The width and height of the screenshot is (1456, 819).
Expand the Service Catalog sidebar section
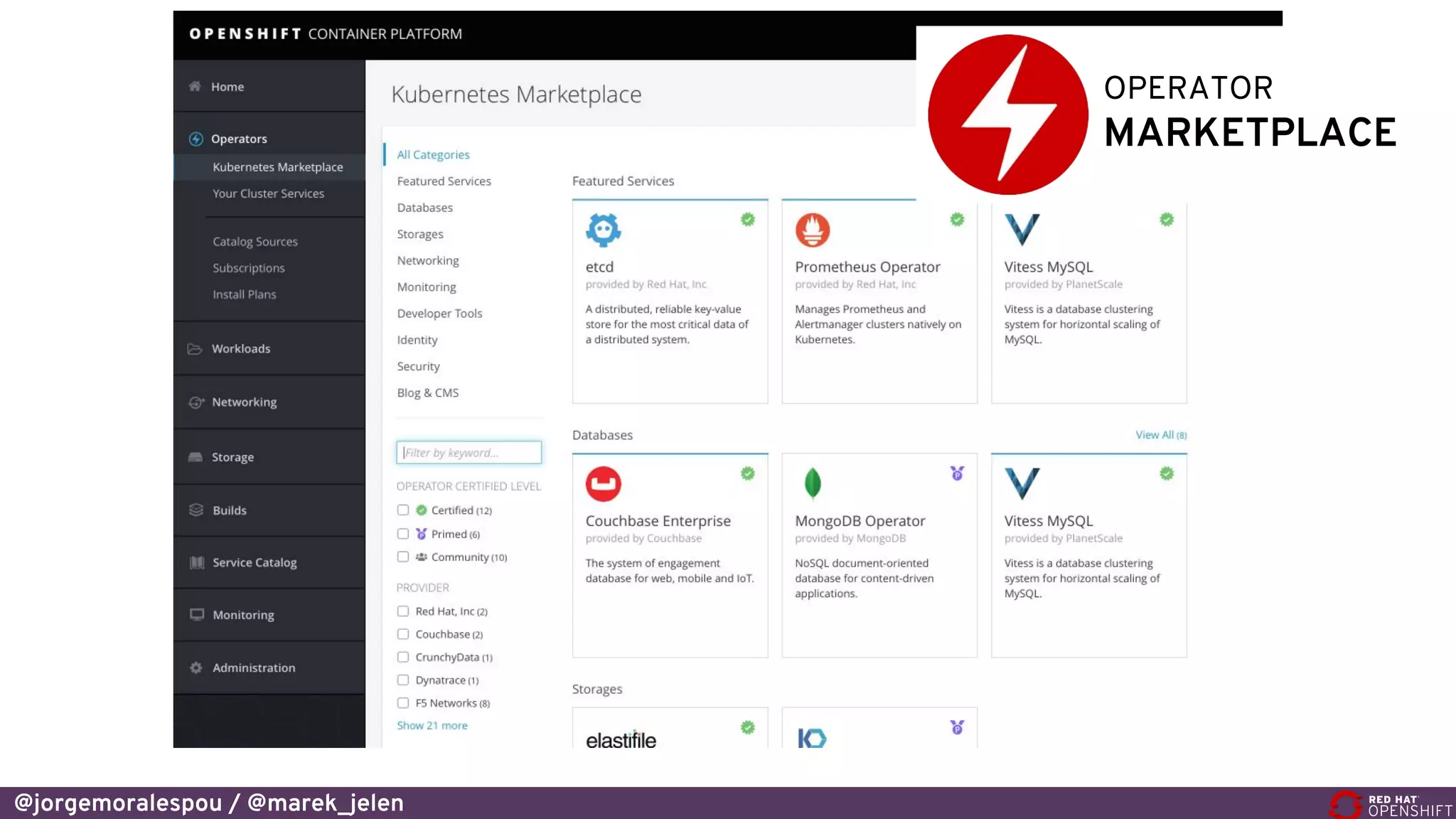269,562
